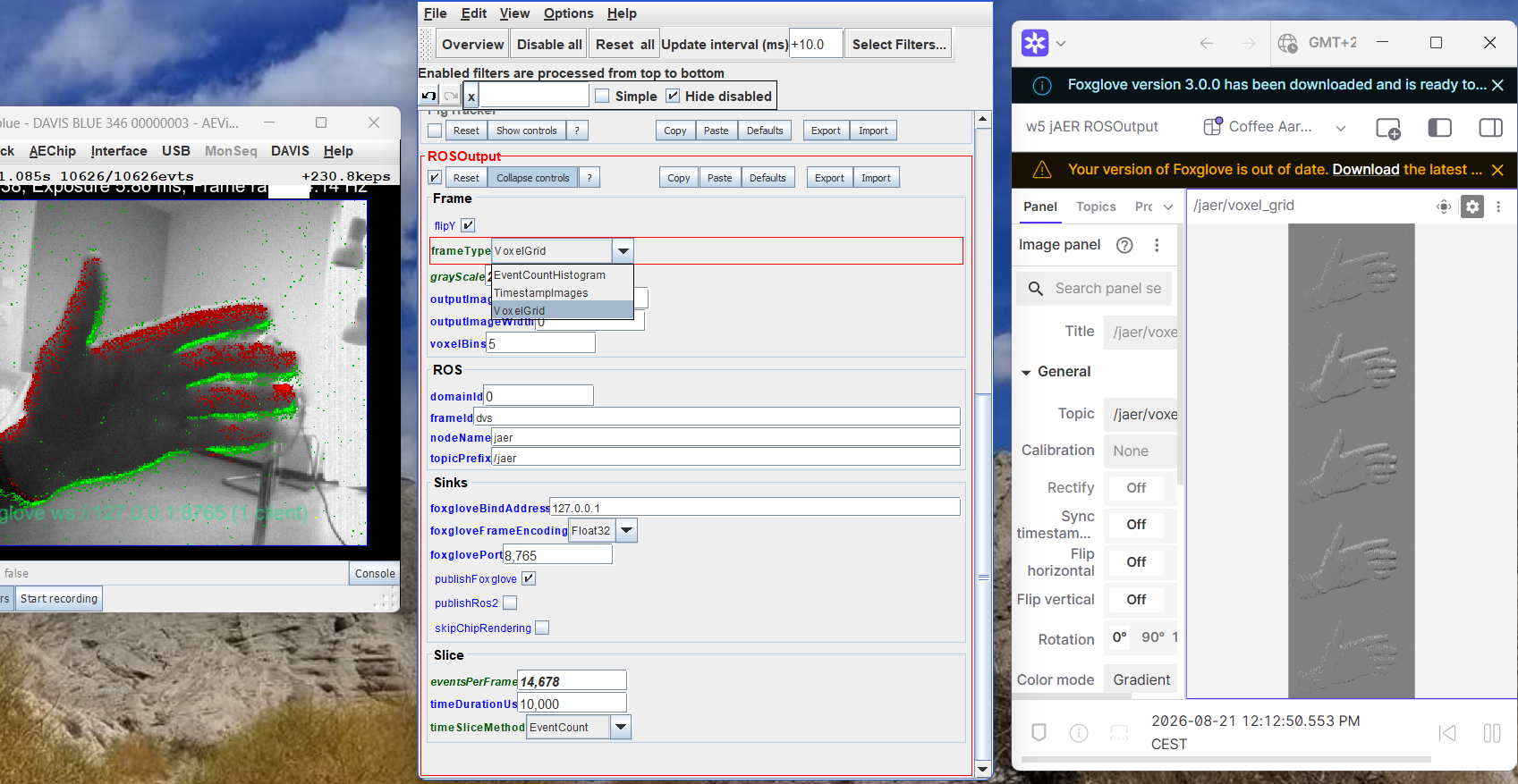Expand the Coffee Aar... layout dropdown
1518x784 pixels.
pos(1341,128)
